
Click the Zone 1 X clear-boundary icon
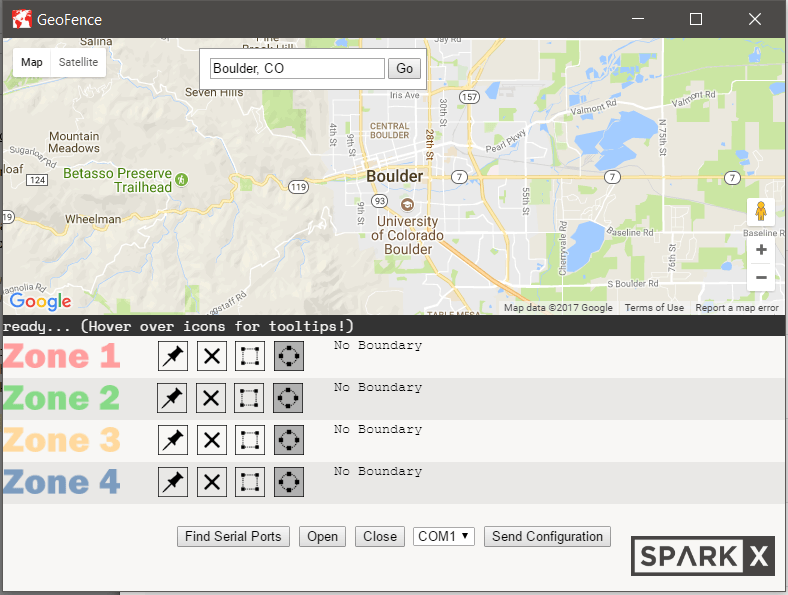click(x=212, y=356)
